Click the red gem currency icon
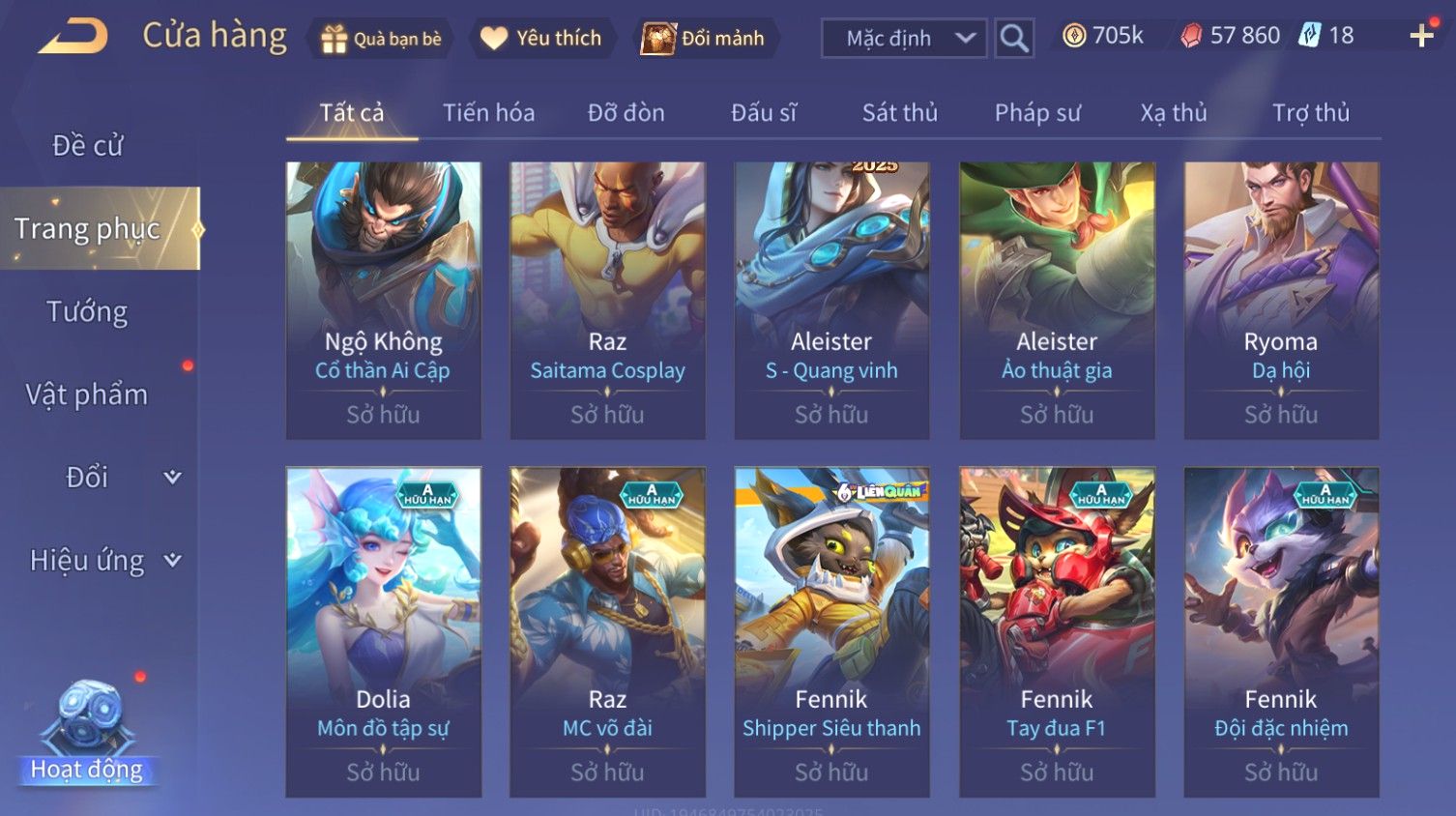The image size is (1456, 816). click(1191, 36)
